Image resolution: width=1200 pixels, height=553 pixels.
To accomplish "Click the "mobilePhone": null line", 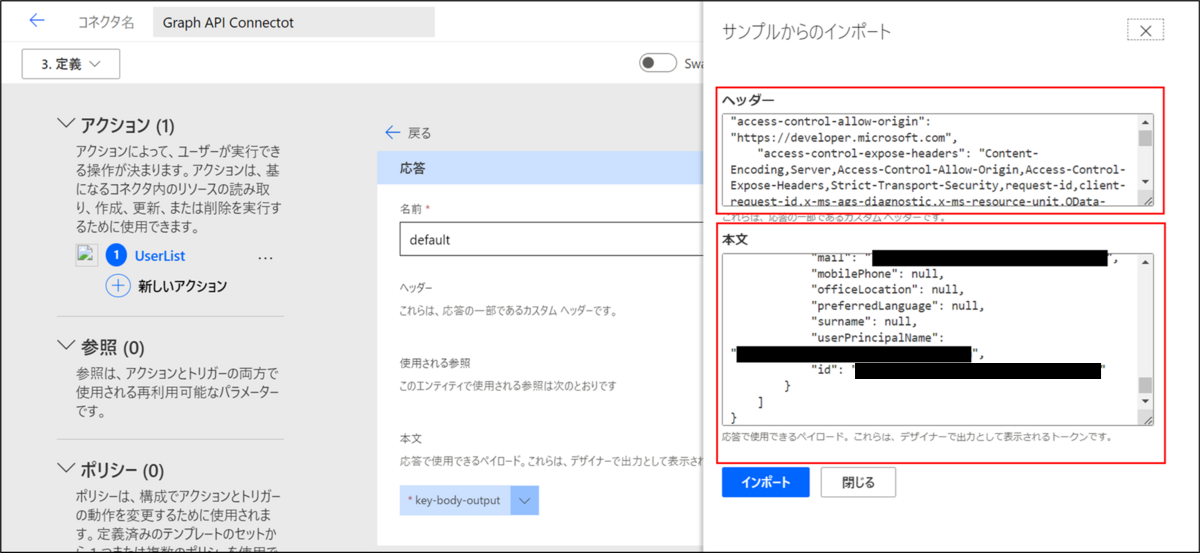I will [877, 274].
